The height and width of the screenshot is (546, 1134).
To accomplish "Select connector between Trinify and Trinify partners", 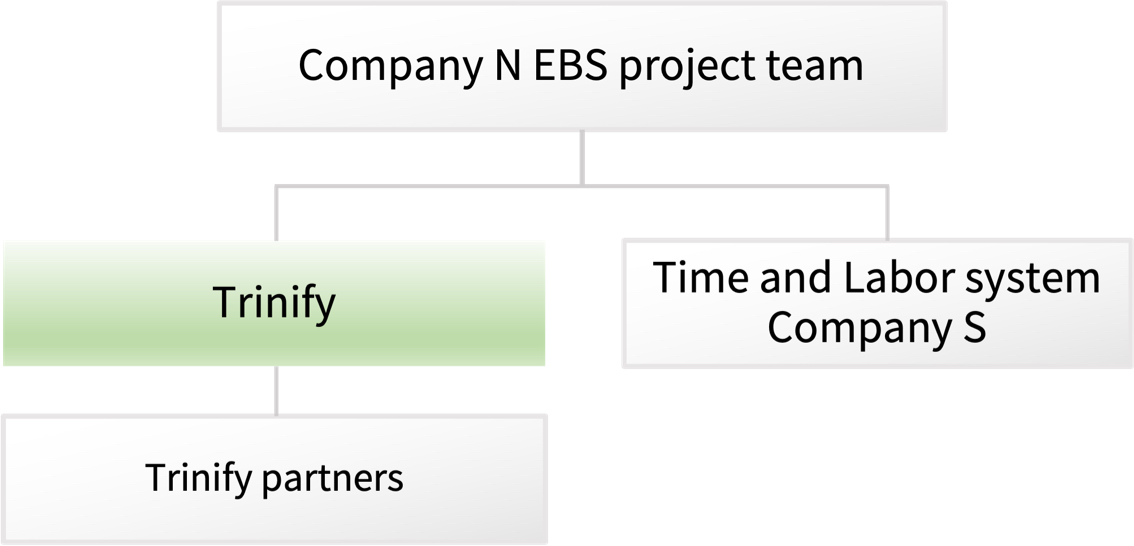I will 276,391.
